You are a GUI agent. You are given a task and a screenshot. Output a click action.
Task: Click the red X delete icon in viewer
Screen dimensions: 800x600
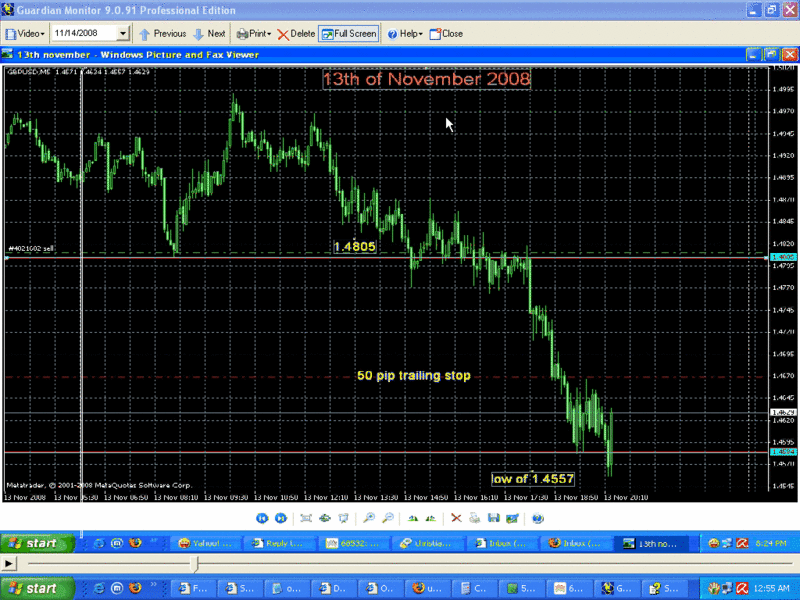456,518
